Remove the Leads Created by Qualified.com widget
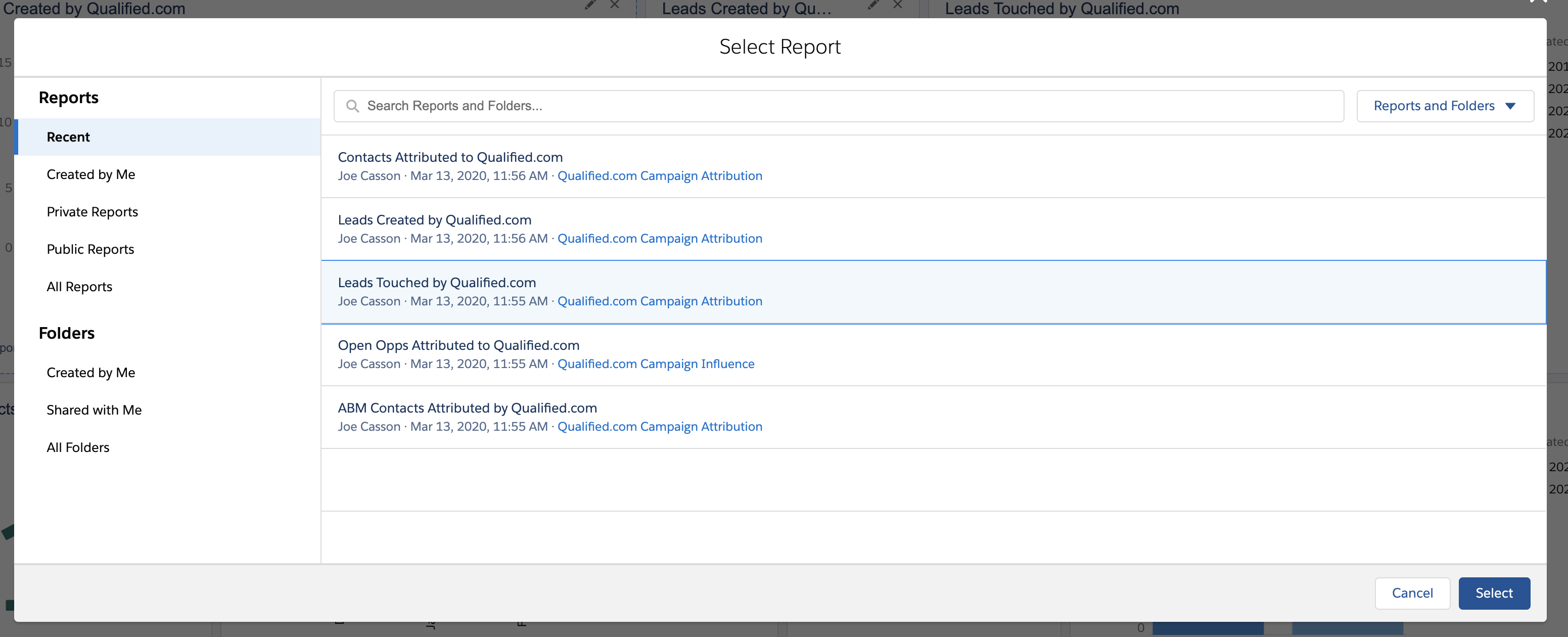 (897, 5)
